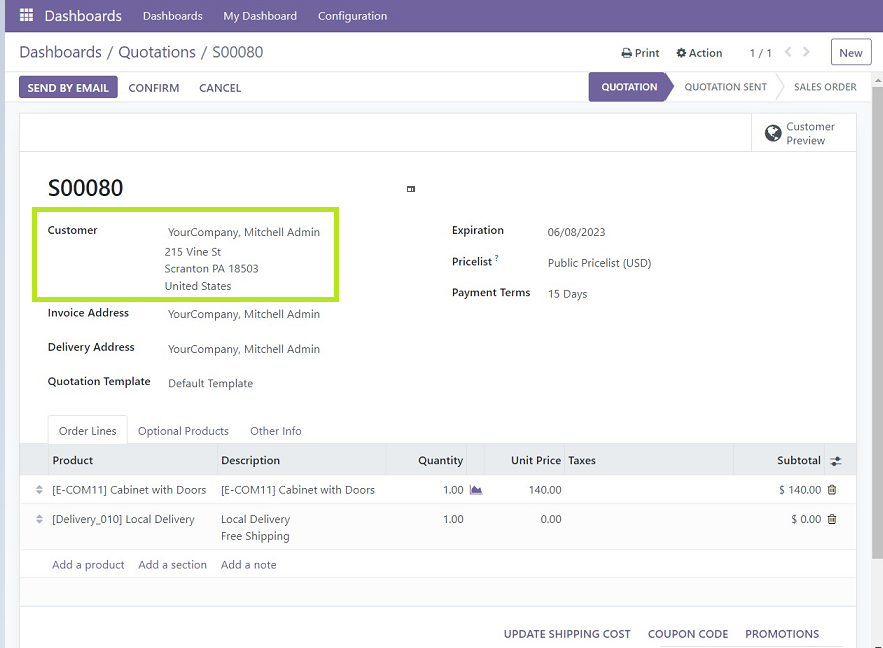The image size is (883, 648).
Task: Edit the Expiration date field
Action: (x=576, y=232)
